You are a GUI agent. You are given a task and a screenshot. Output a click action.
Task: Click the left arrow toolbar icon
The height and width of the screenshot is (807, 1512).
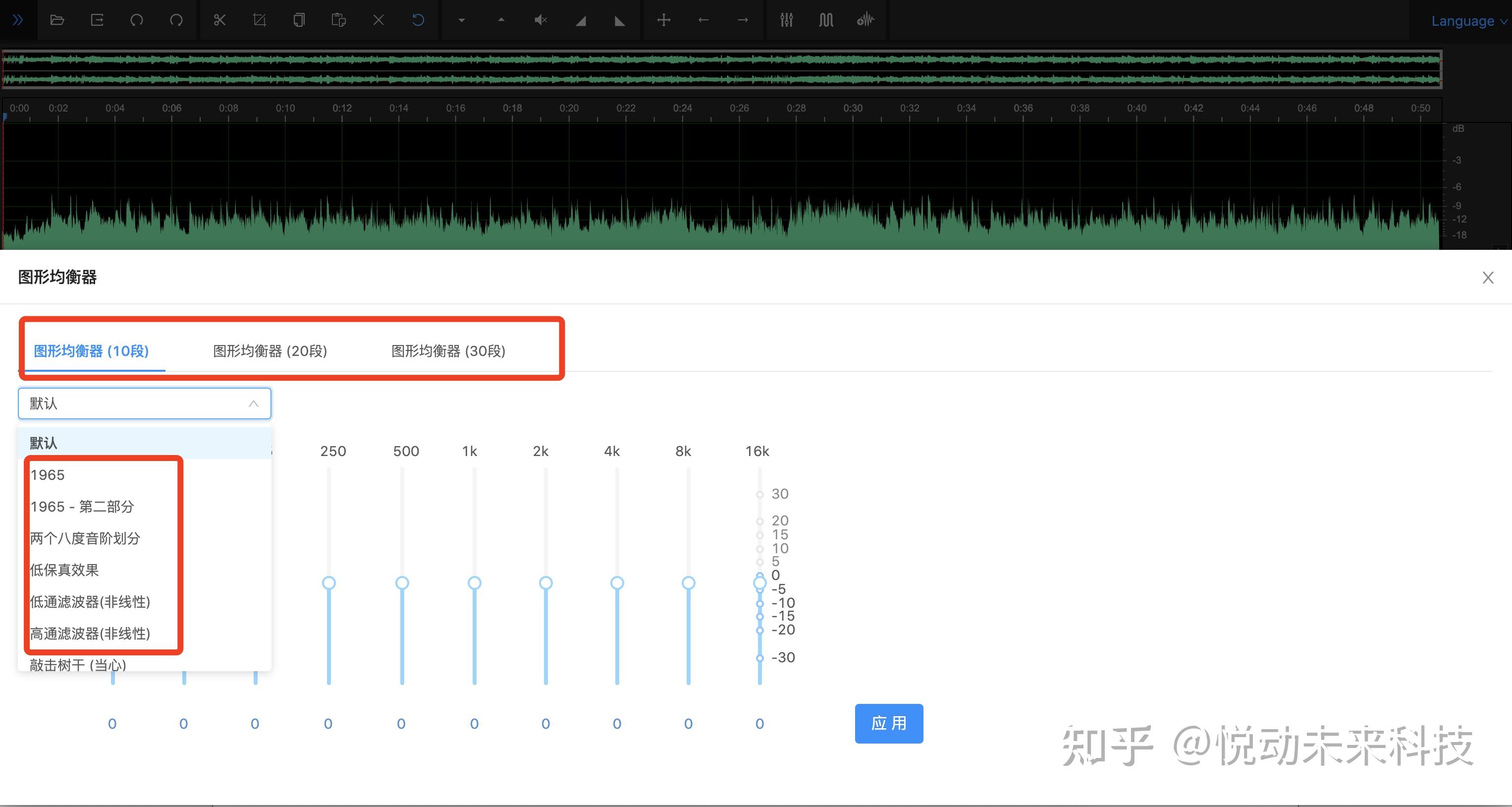pos(703,20)
